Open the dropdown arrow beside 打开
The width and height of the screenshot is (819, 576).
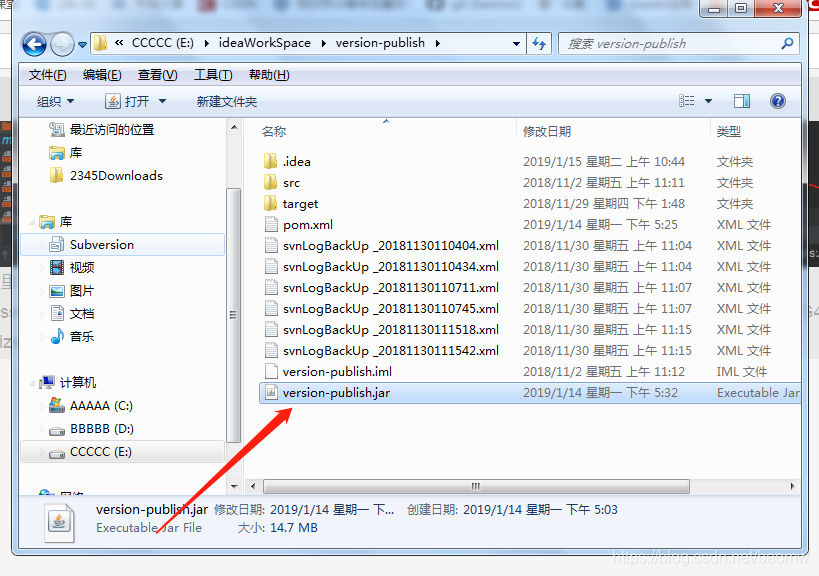(x=162, y=101)
